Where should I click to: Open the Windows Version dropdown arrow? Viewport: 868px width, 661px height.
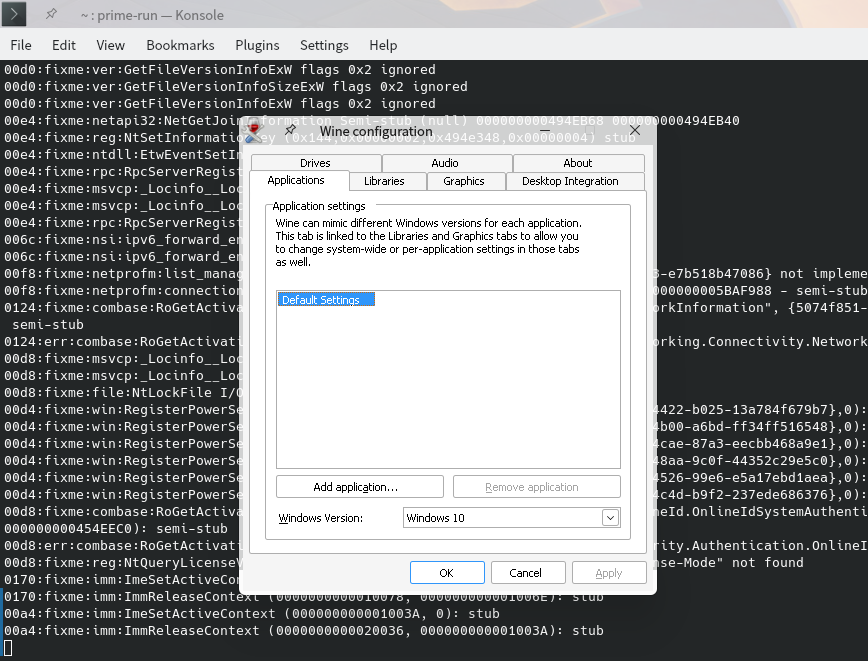coord(610,518)
